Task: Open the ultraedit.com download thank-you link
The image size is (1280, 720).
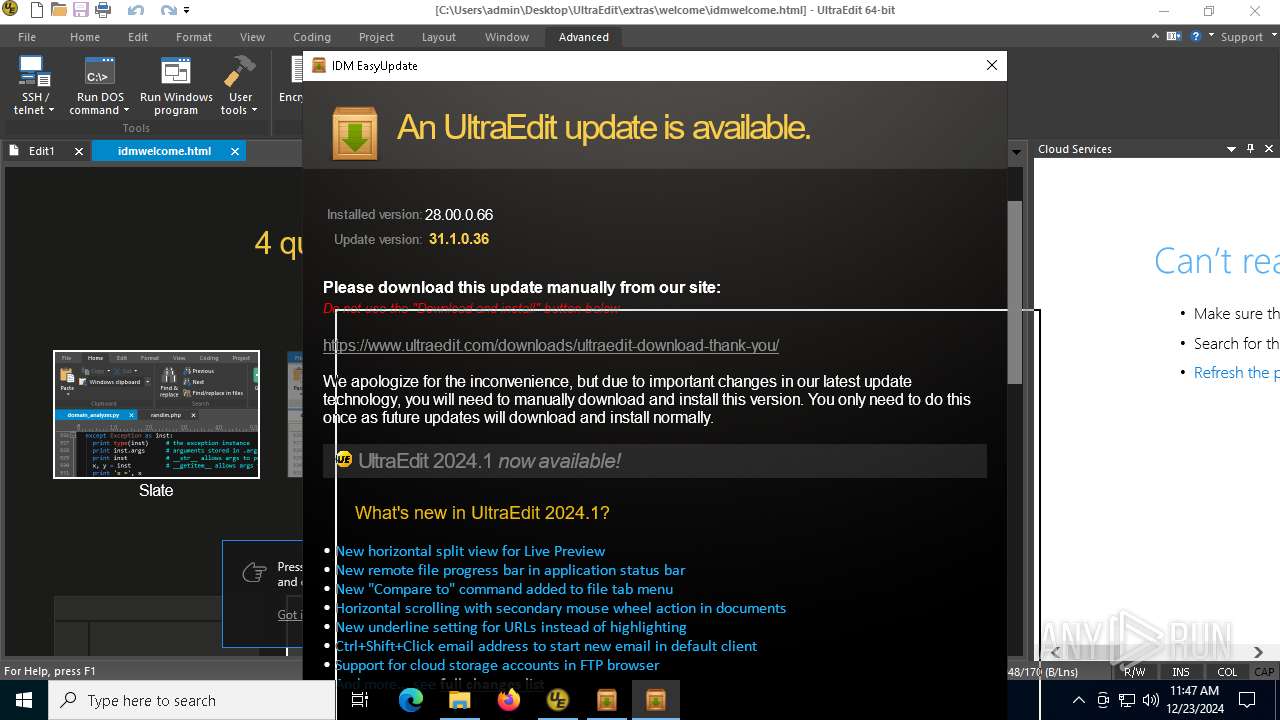Action: coord(551,345)
